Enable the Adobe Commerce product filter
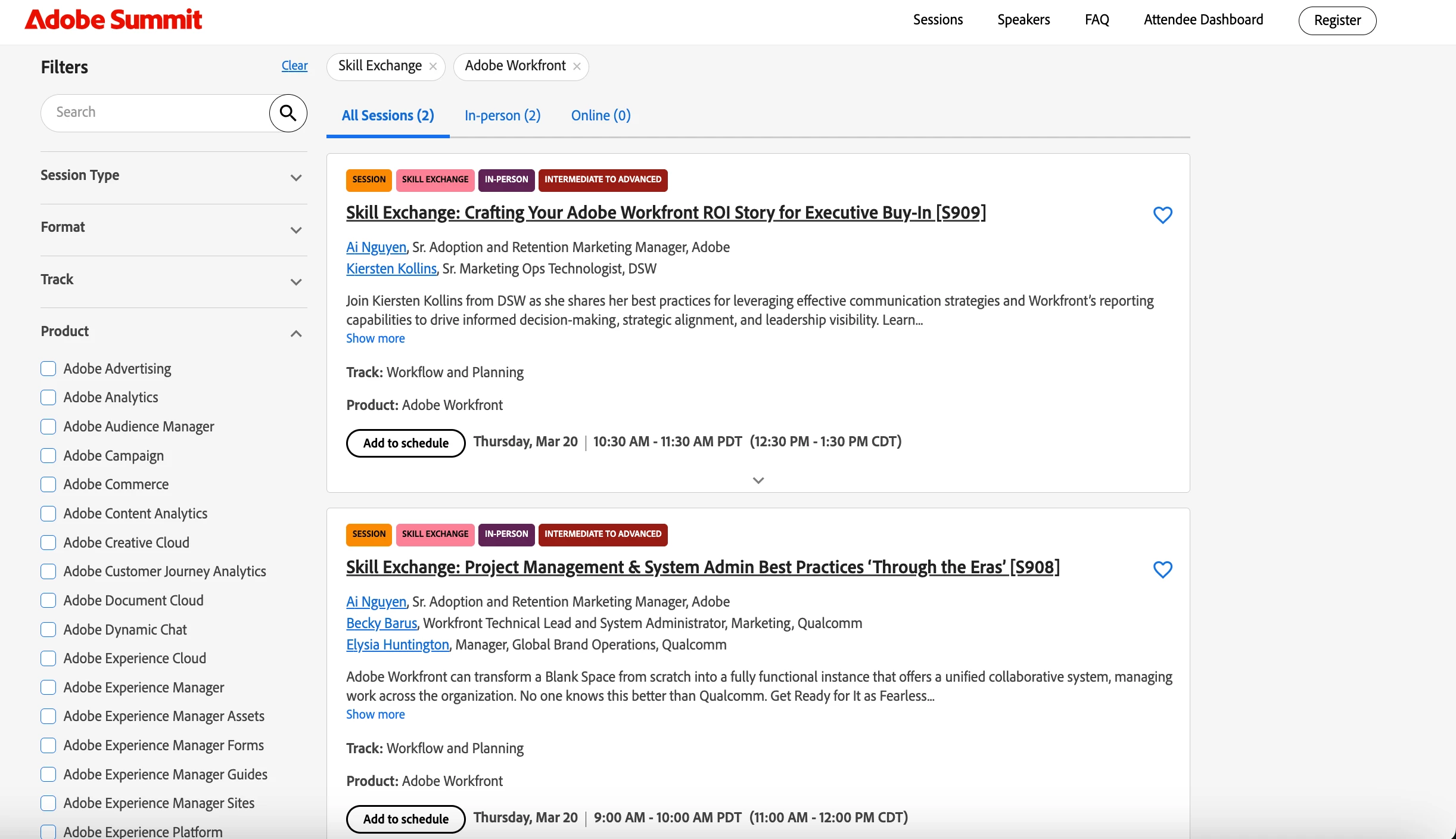1456x839 pixels. pyautogui.click(x=48, y=484)
